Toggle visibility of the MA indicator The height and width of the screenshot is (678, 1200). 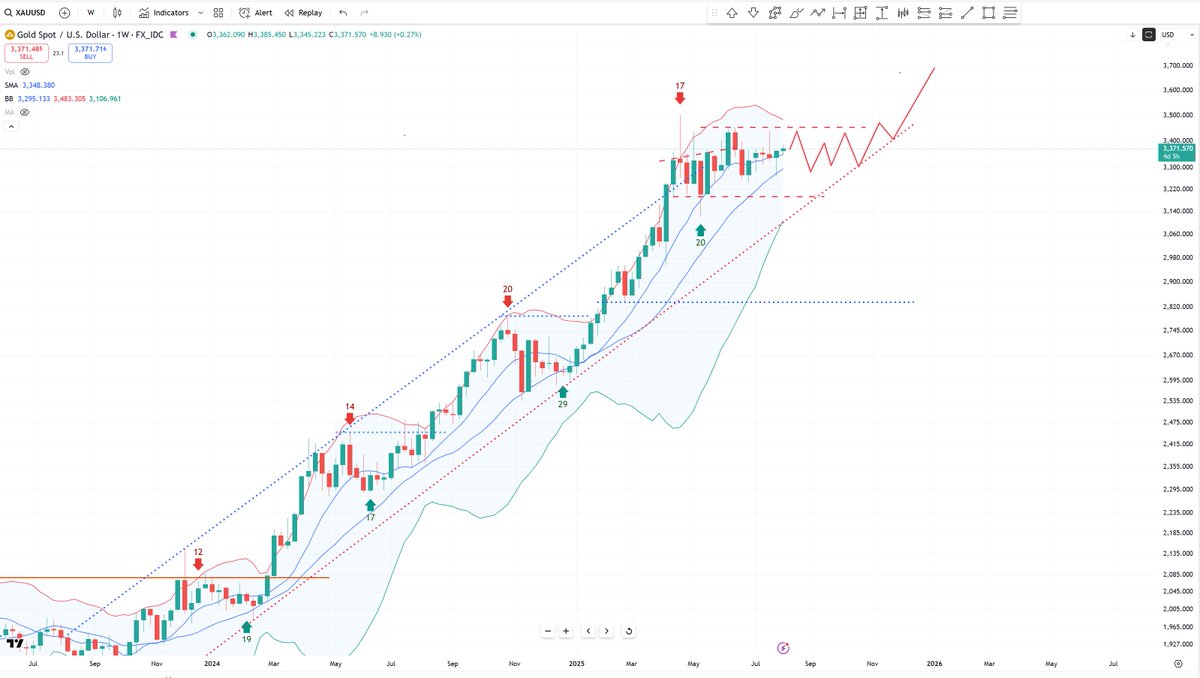24,112
